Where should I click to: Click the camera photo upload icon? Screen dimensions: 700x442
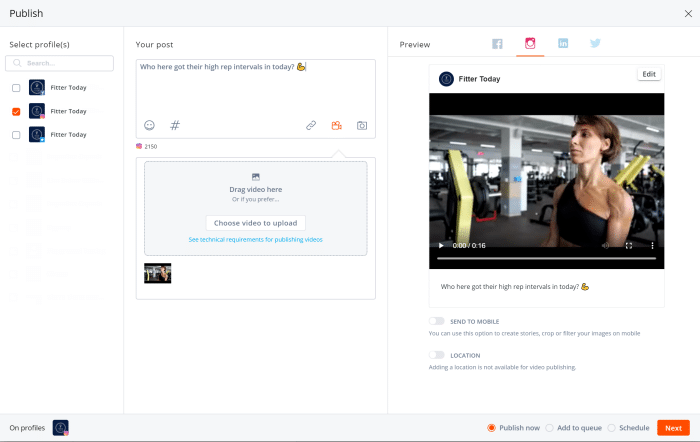[x=362, y=125]
